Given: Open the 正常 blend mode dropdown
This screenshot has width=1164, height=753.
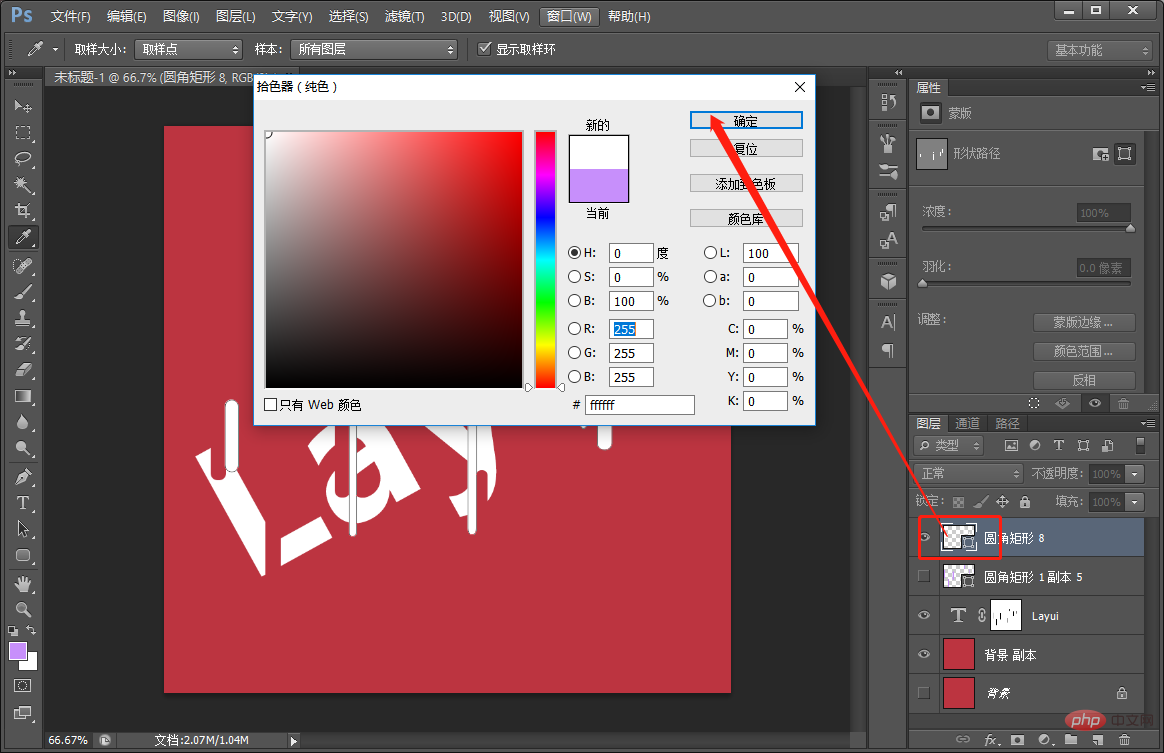Looking at the screenshot, I should pos(970,474).
